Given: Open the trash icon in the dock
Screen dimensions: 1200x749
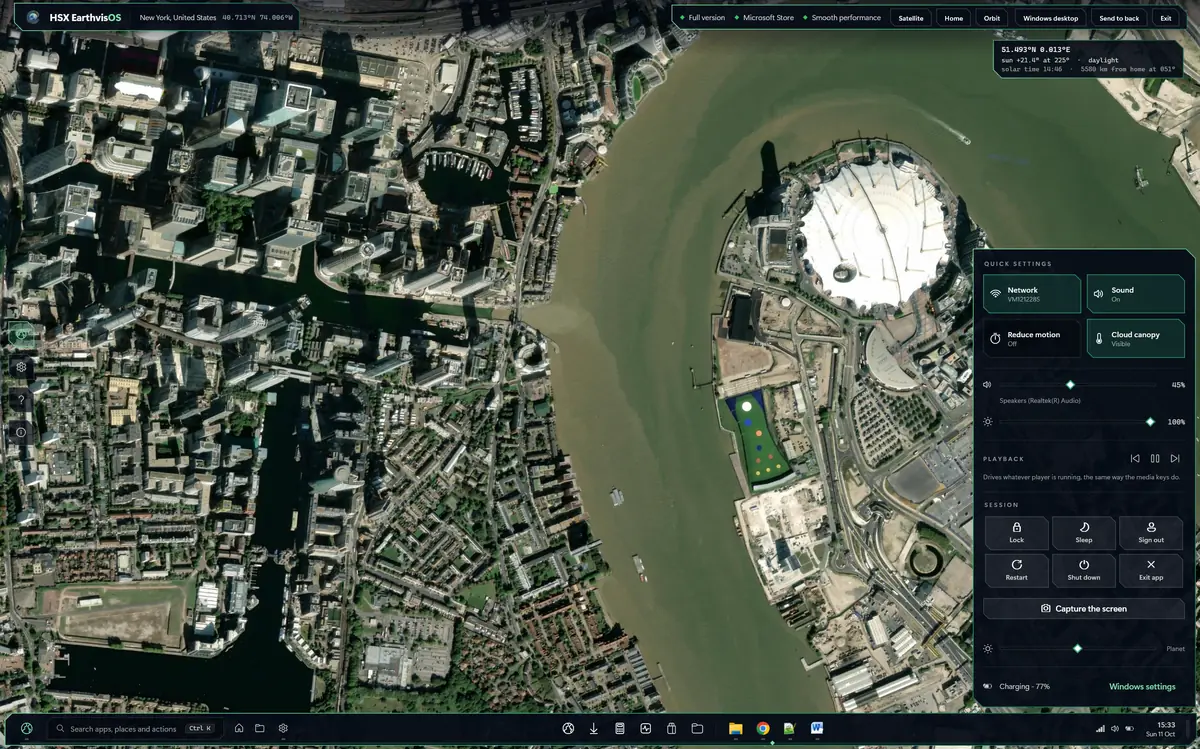Looking at the screenshot, I should (x=672, y=728).
